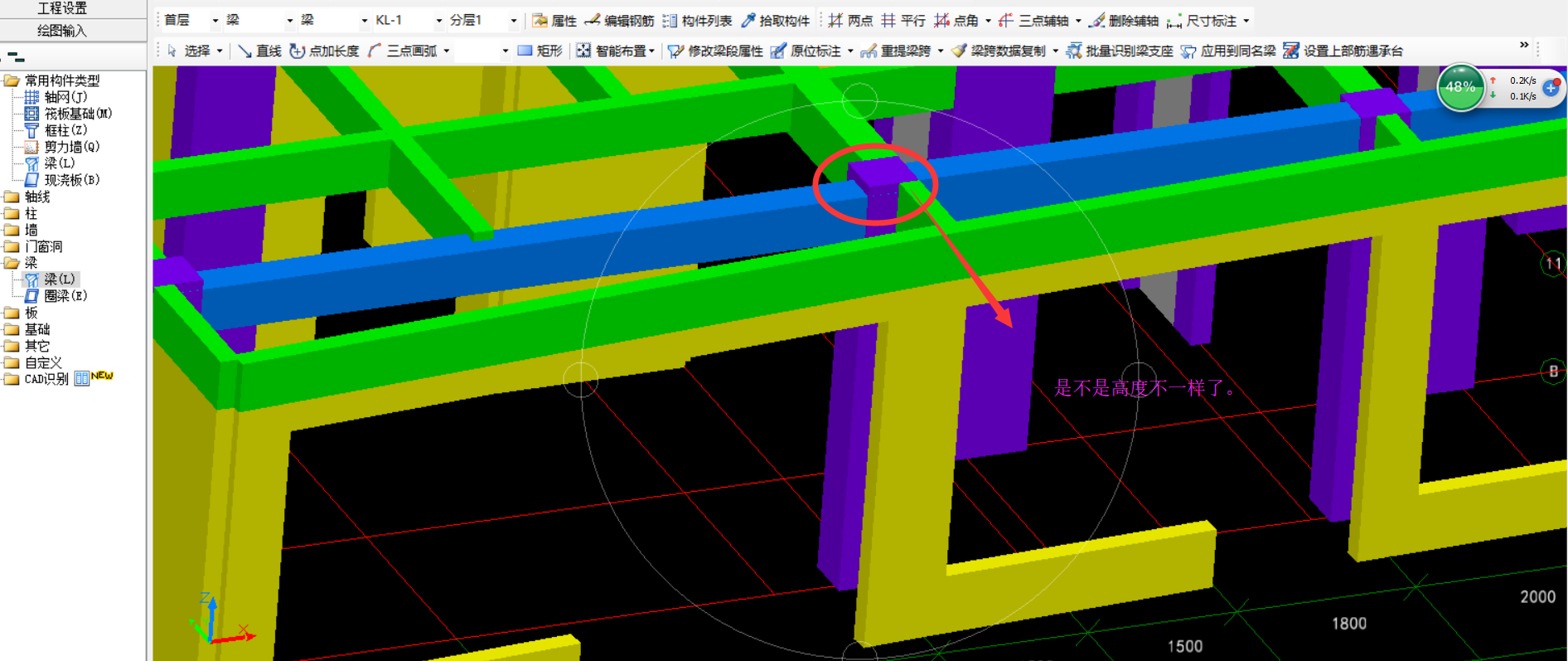Viewport: 1568px width, 661px height.
Task: Expand the 自定义 folder
Action: pos(33,362)
